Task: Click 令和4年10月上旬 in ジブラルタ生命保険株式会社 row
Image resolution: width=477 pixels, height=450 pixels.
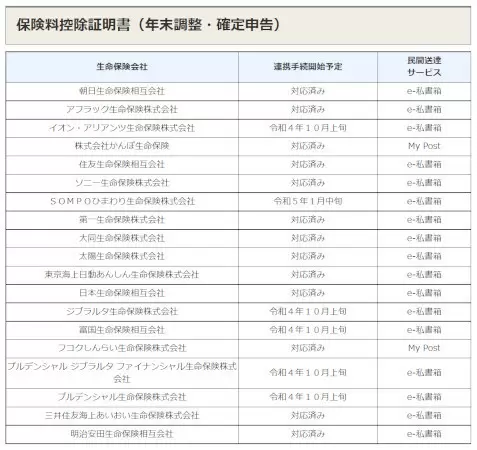Action: tap(308, 311)
